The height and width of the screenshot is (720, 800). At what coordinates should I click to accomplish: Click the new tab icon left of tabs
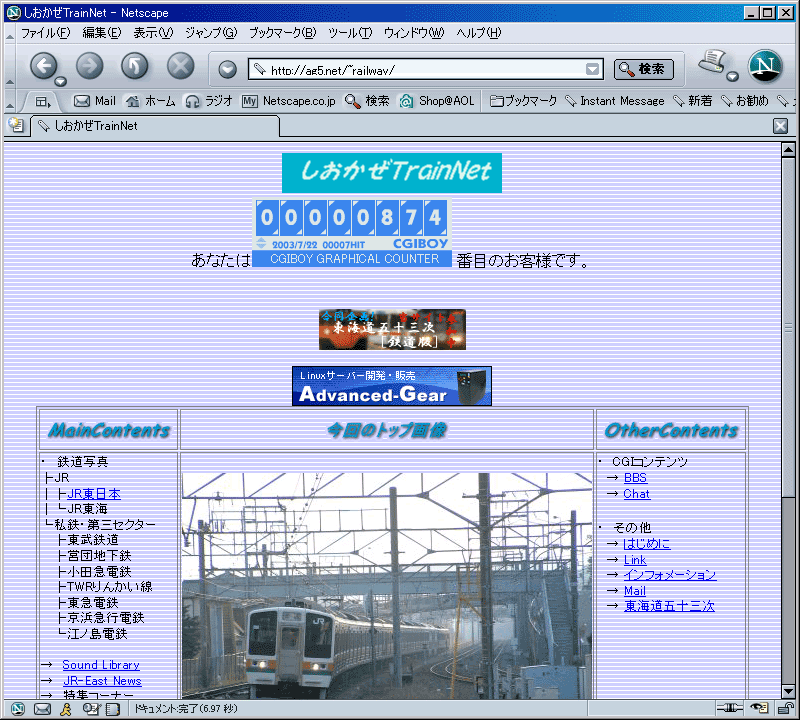16,126
